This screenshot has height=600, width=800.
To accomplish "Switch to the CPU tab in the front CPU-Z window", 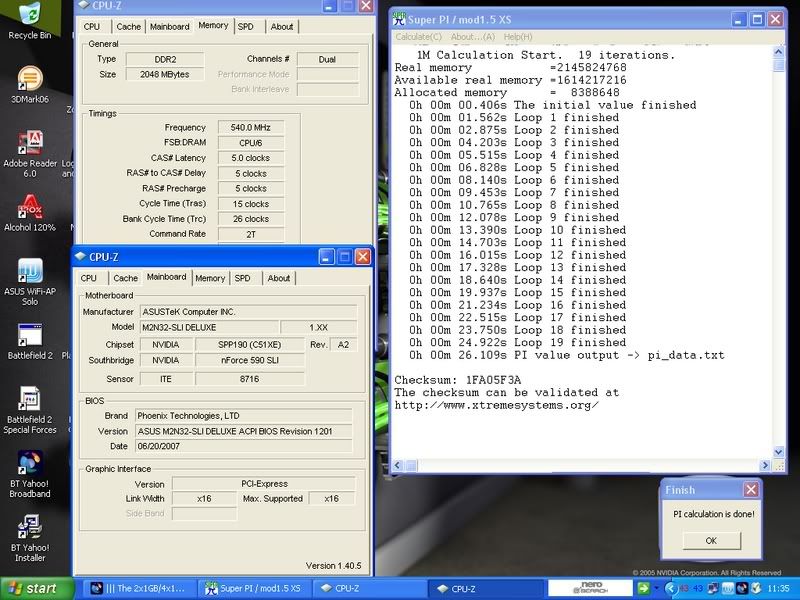I will click(88, 278).
